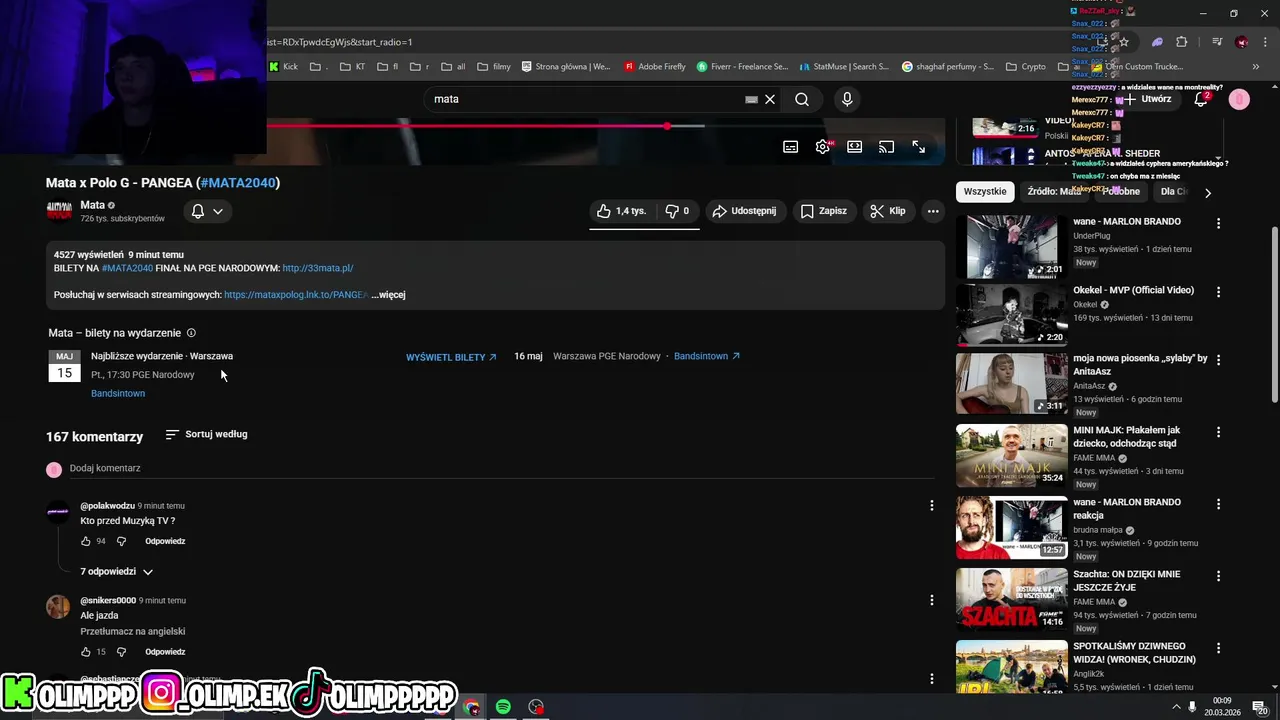This screenshot has height=720, width=1280.
Task: Select the Wszystkie filter chip
Action: click(x=985, y=192)
